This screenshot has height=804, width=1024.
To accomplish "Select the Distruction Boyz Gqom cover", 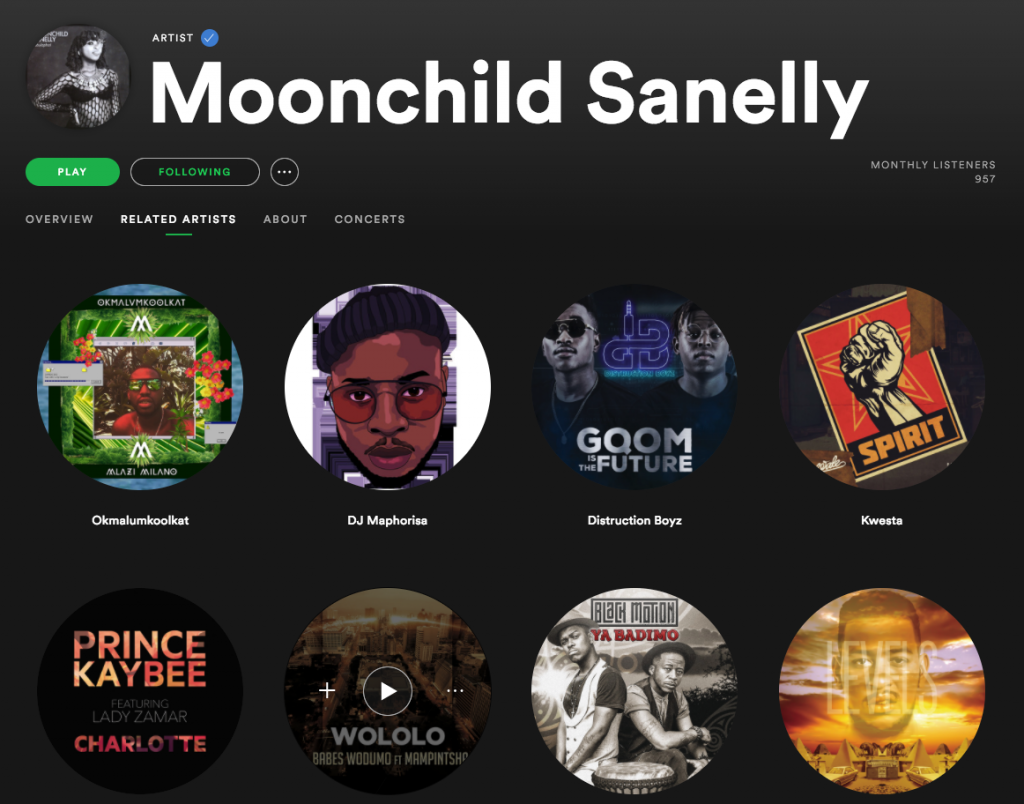I will pyautogui.click(x=634, y=387).
